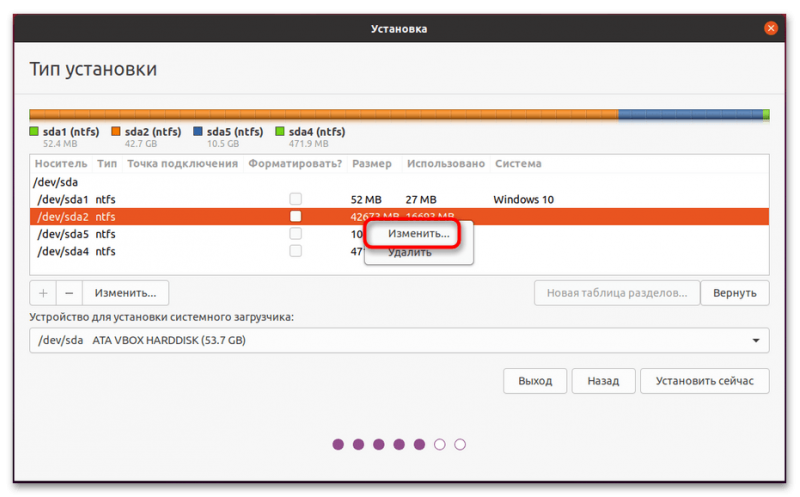Click the Тип column header
Image resolution: width=800 pixels, height=497 pixels.
pyautogui.click(x=107, y=164)
